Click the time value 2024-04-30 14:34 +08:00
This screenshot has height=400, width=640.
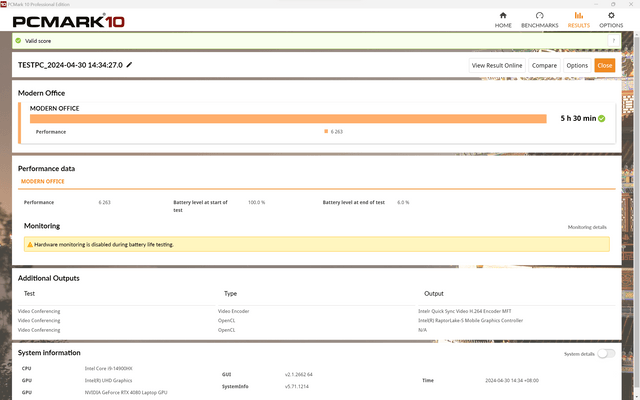coord(512,380)
